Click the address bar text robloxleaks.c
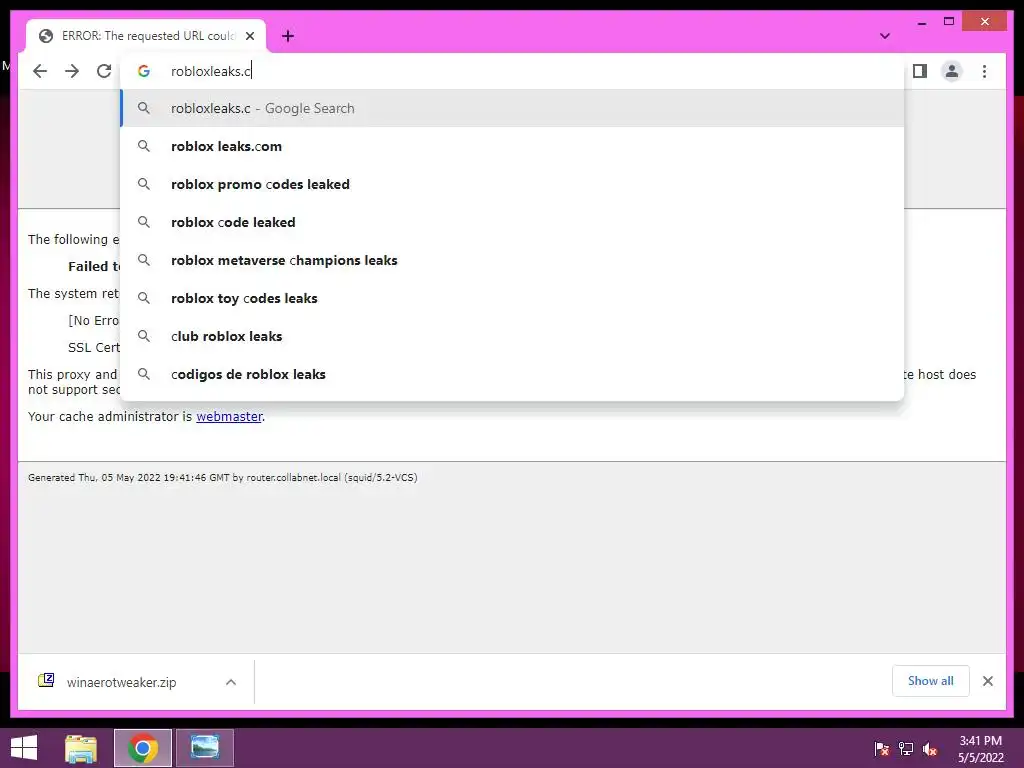Screen dimensions: 1024x768 (x=210, y=71)
